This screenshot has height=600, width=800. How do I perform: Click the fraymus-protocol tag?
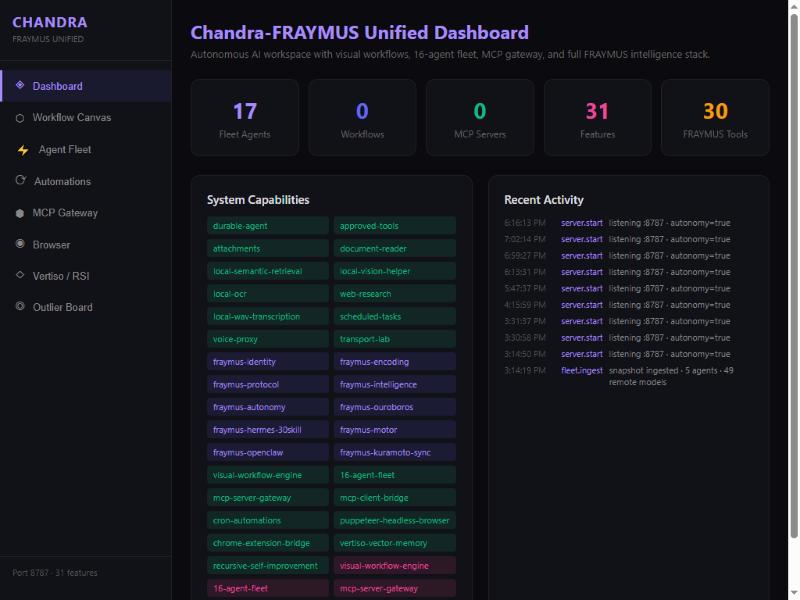268,384
